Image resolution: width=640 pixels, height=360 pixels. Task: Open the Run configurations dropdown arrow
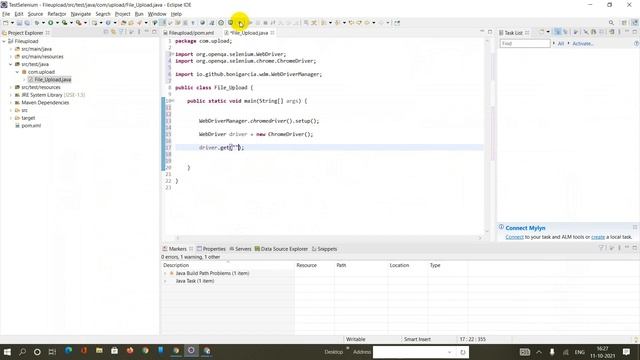[x=57, y=23]
